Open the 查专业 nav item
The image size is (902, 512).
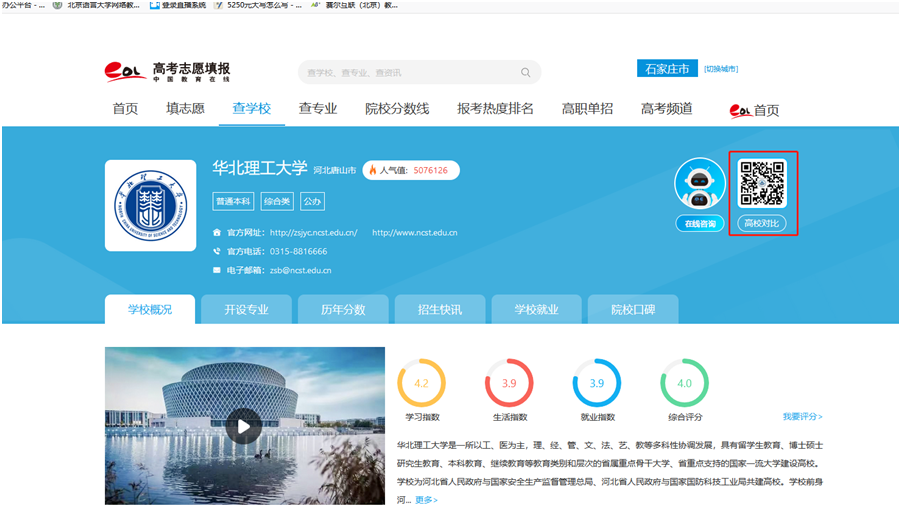click(x=318, y=109)
